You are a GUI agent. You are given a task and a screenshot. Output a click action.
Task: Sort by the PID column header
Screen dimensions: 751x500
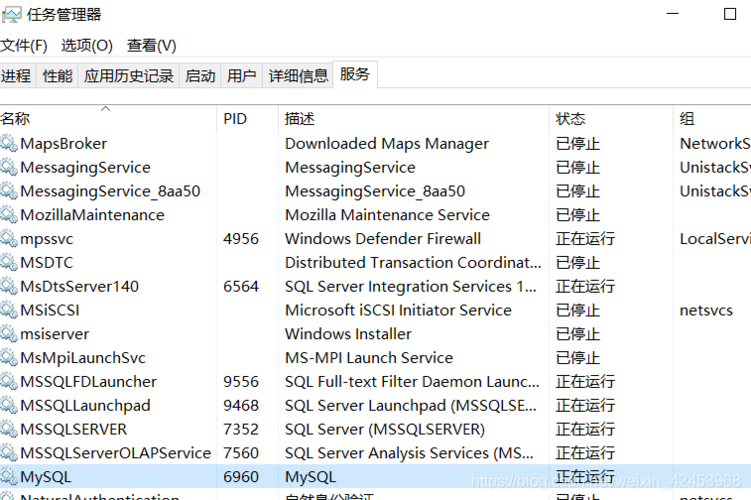pos(247,118)
